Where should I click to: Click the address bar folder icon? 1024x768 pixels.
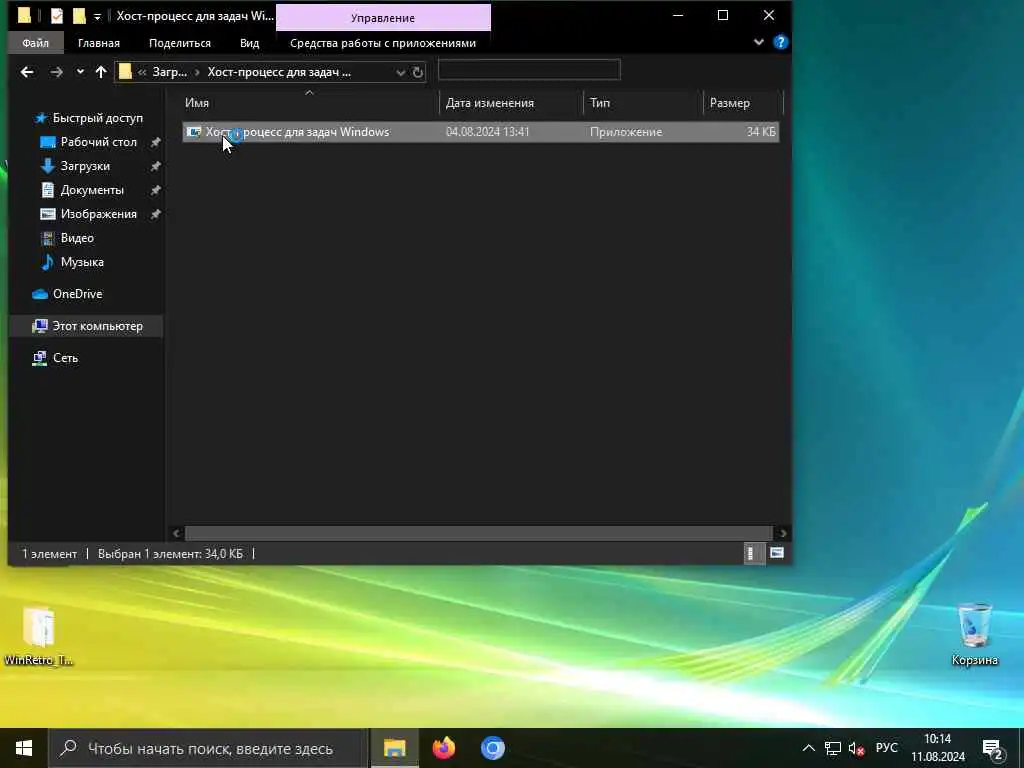(x=125, y=72)
